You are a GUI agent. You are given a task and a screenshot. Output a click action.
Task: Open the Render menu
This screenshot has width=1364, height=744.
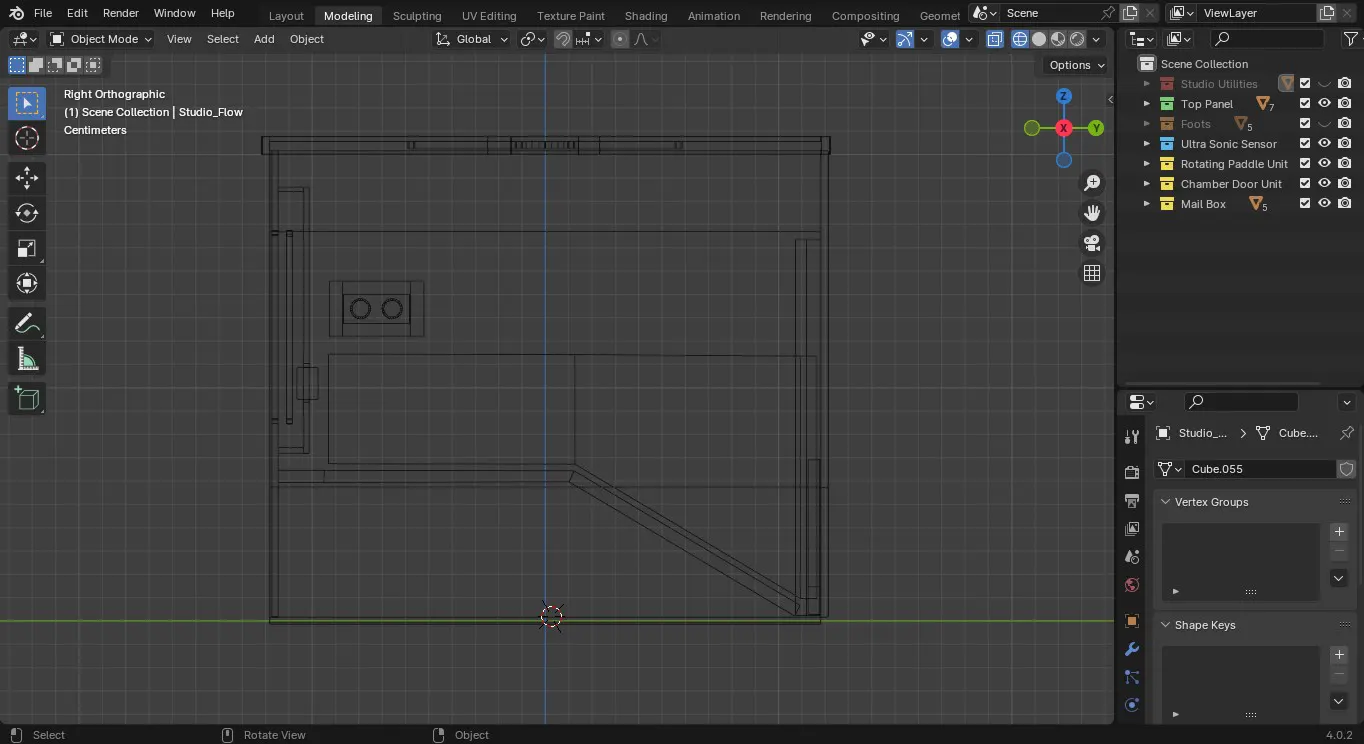click(121, 13)
